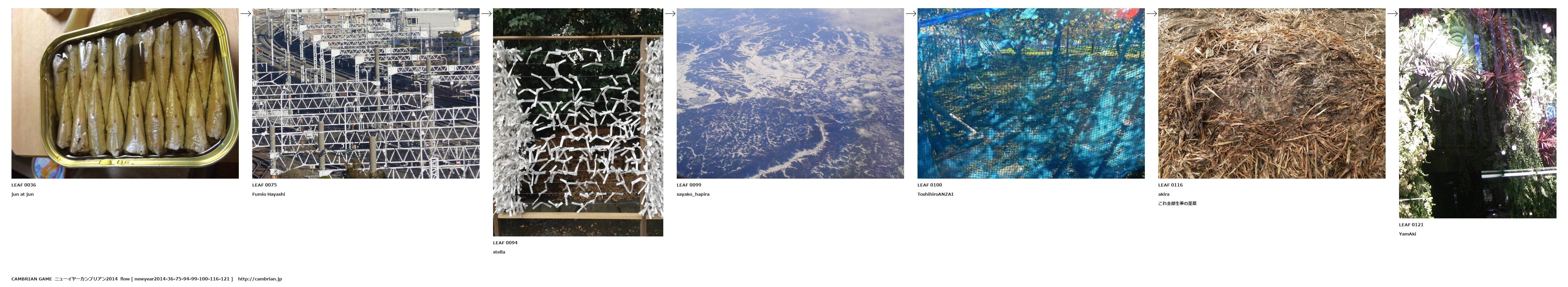Click the arrow after the sardine photo
The width and height of the screenshot is (1568, 287).
245,13
